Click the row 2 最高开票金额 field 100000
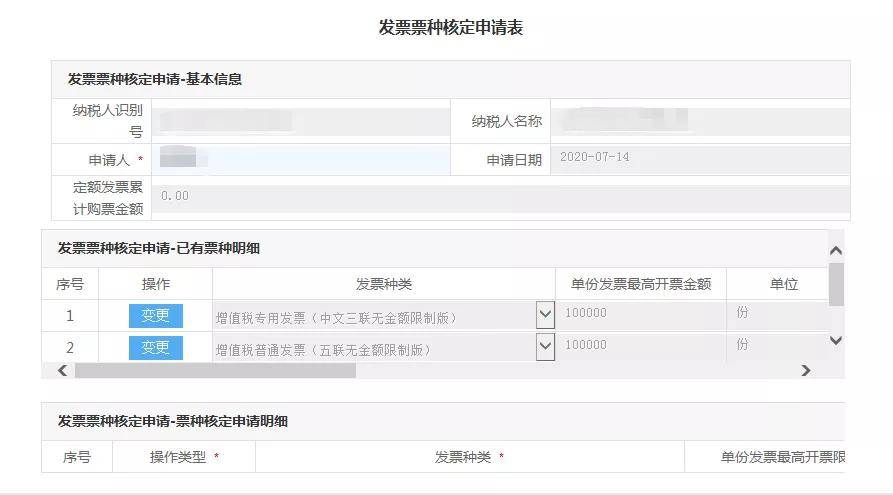 pyautogui.click(x=641, y=346)
